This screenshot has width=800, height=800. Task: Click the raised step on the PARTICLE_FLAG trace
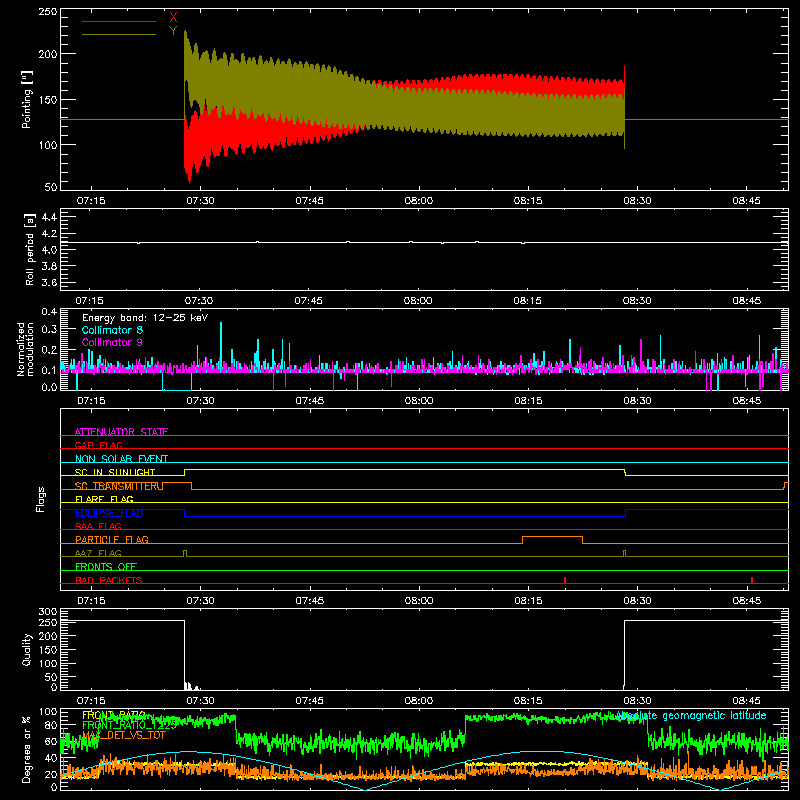(x=553, y=537)
